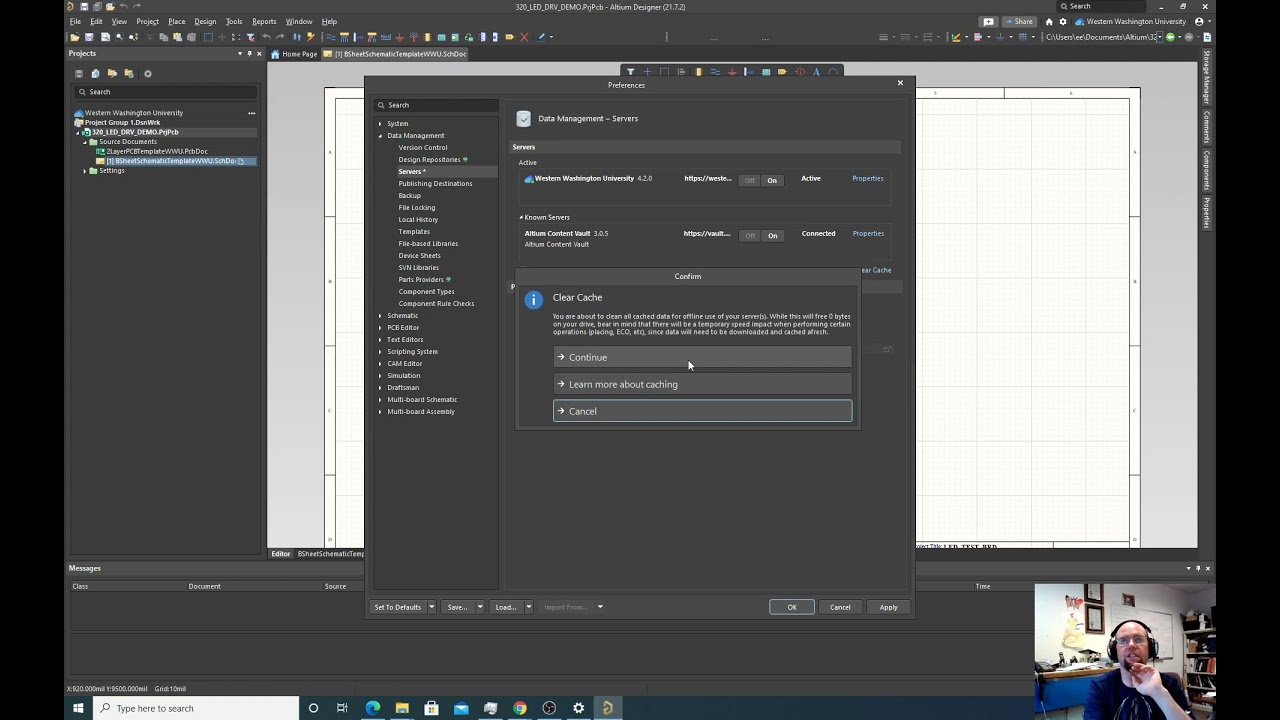Click OK in Preferences dialog
This screenshot has height=720, width=1280.
point(791,607)
